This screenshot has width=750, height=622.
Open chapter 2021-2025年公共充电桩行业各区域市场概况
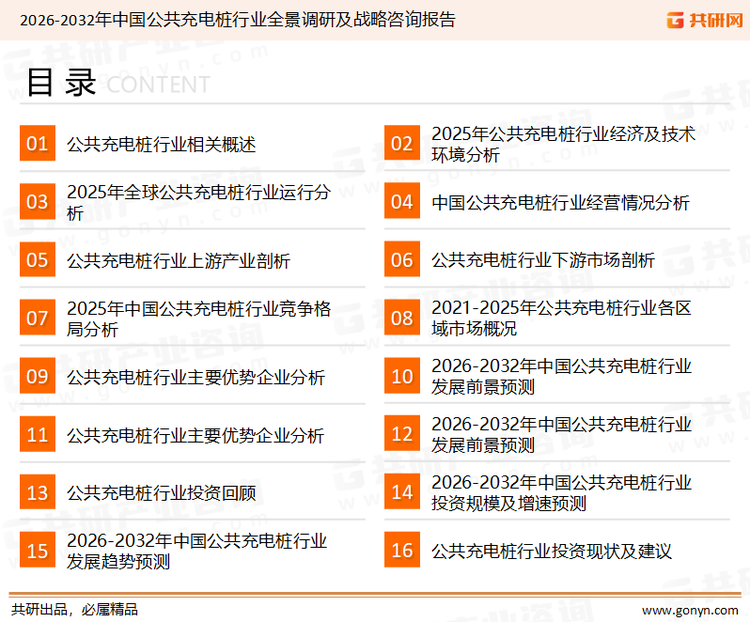pyautogui.click(x=562, y=318)
